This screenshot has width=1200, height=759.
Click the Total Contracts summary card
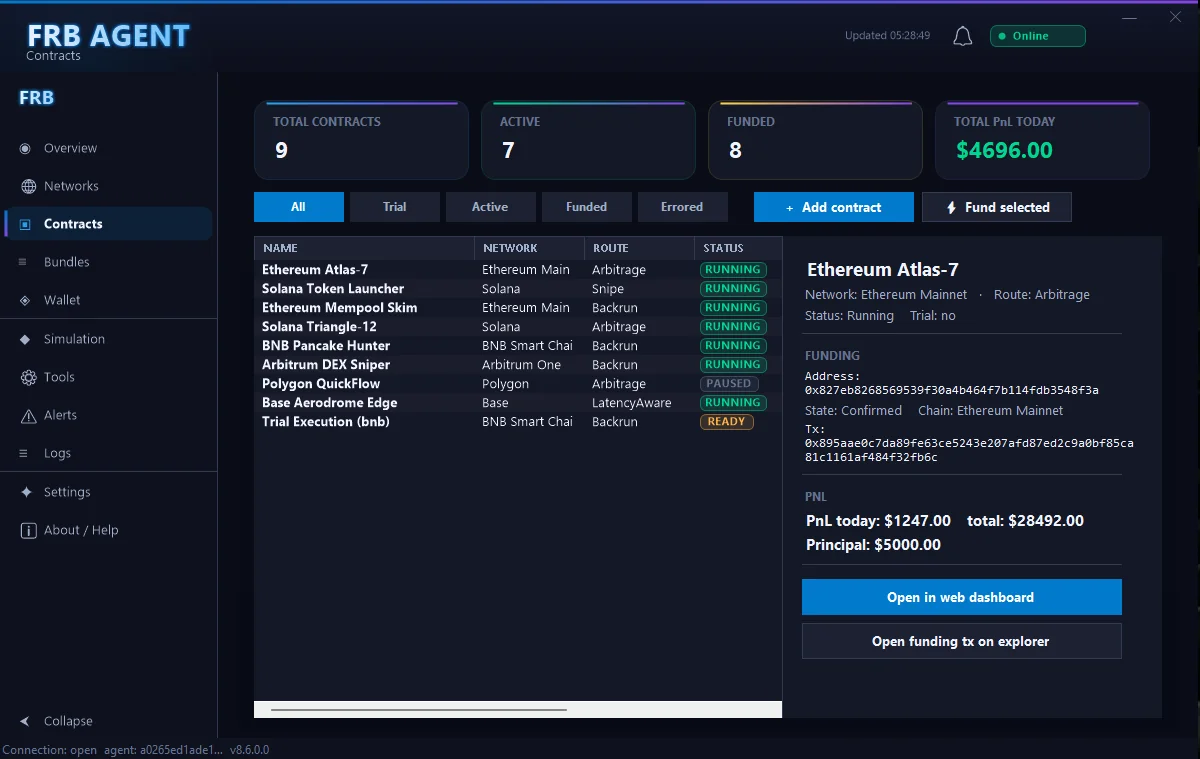[x=361, y=140]
